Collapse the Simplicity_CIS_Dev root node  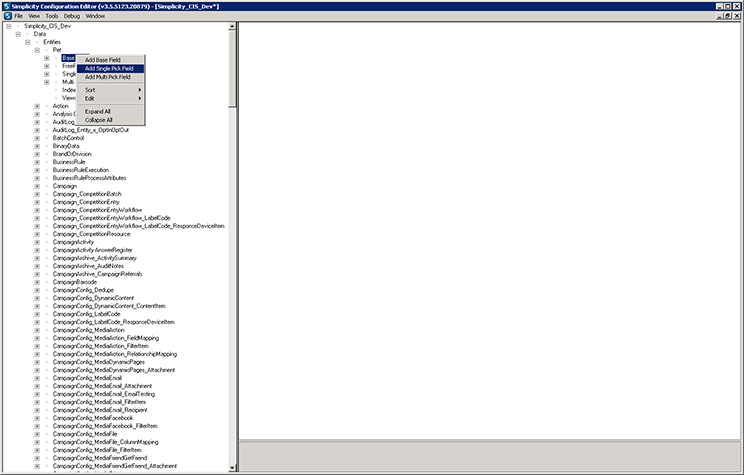[x=9, y=27]
